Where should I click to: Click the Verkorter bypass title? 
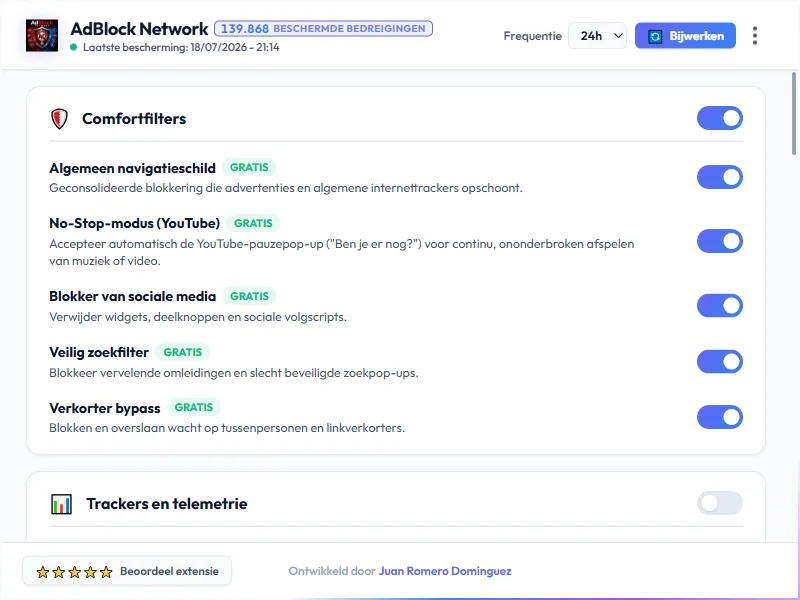(x=105, y=408)
